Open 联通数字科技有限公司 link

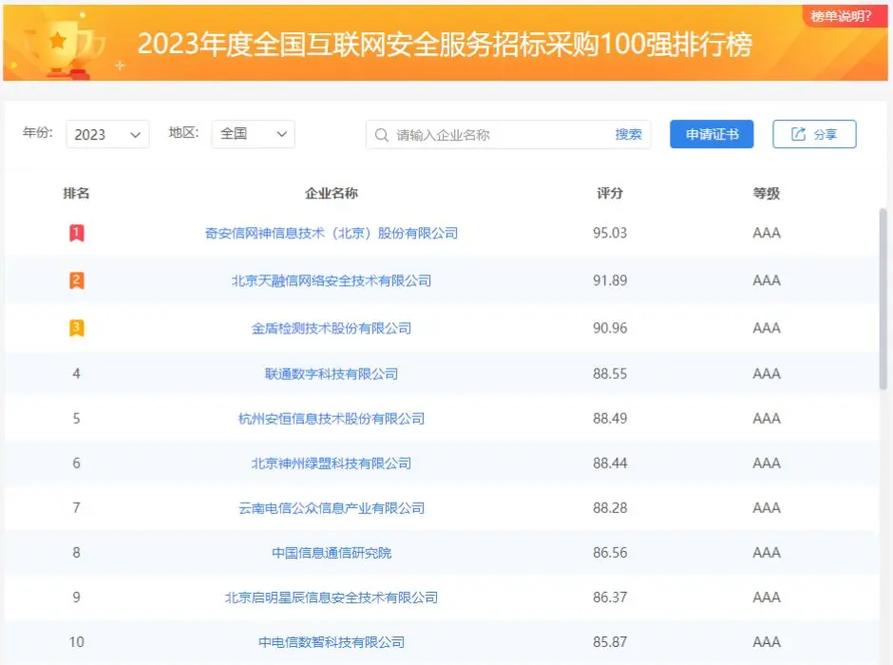point(331,374)
